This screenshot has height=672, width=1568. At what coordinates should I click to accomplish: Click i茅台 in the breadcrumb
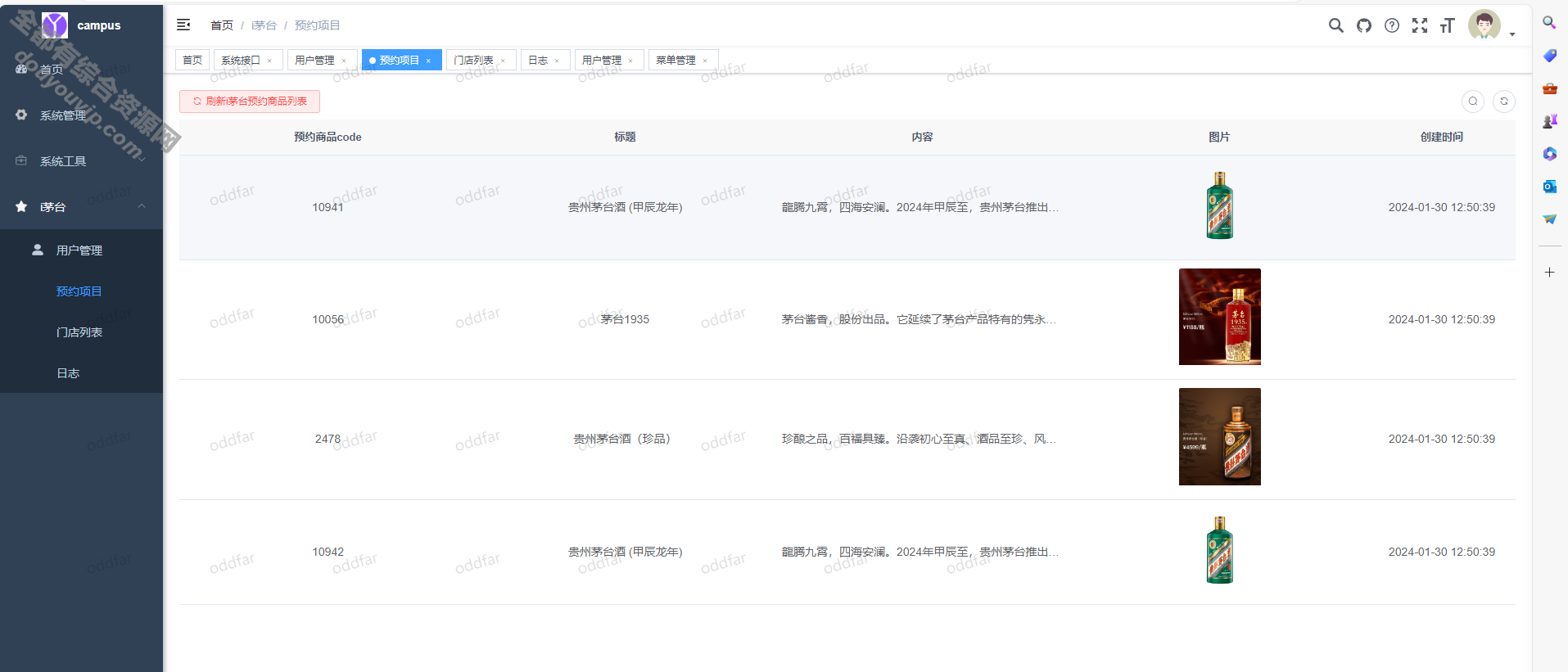[264, 25]
